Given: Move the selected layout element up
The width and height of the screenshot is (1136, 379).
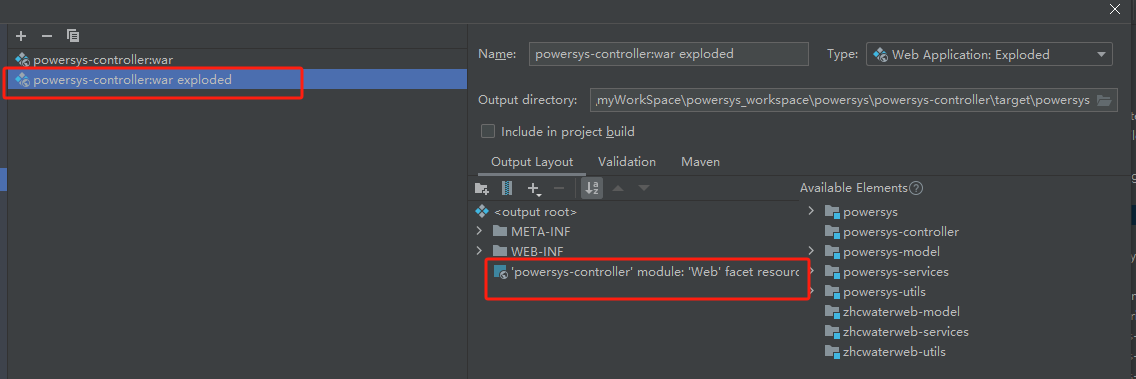Looking at the screenshot, I should [618, 188].
